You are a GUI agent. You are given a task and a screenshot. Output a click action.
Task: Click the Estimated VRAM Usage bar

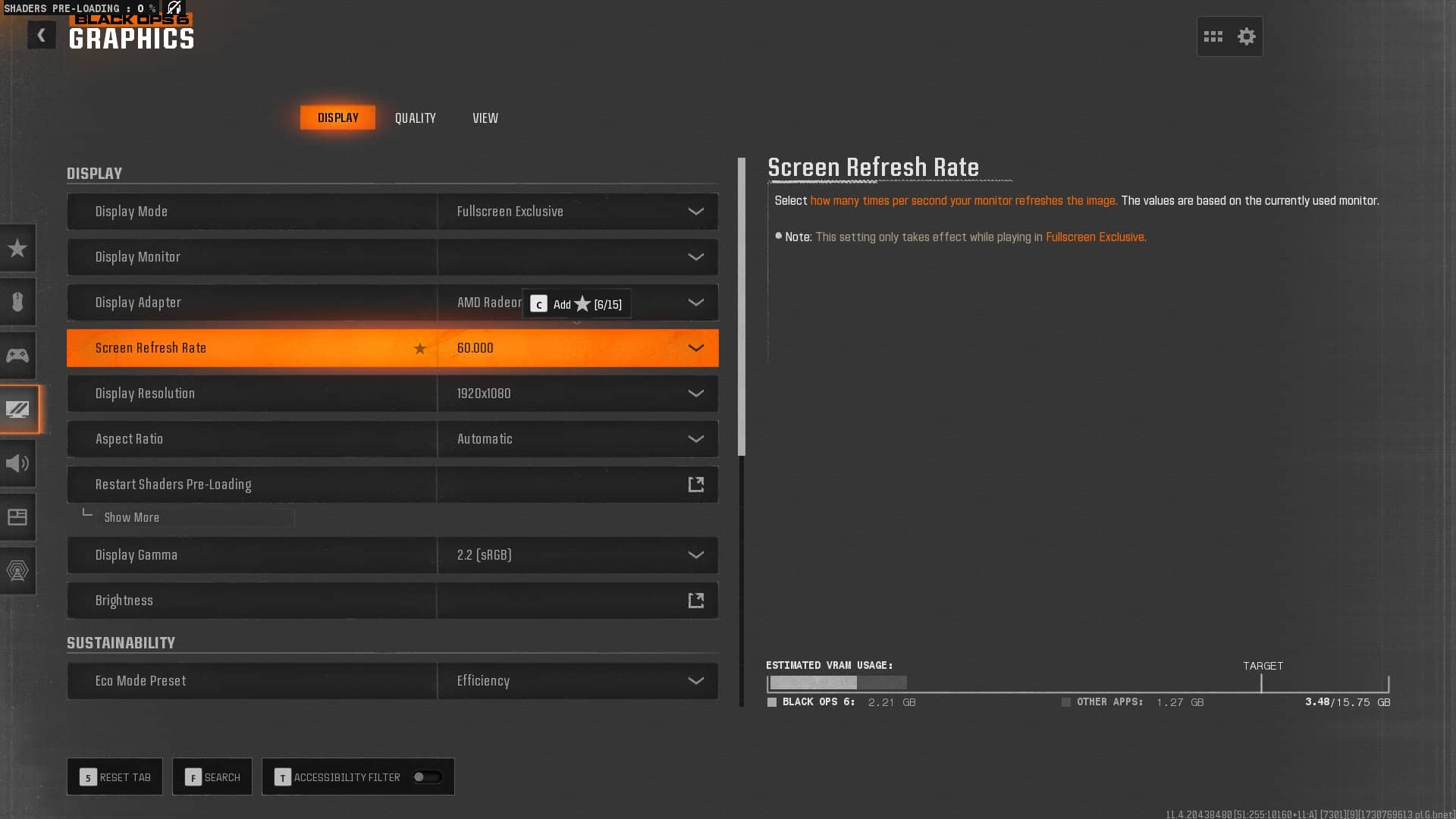[x=1077, y=683]
